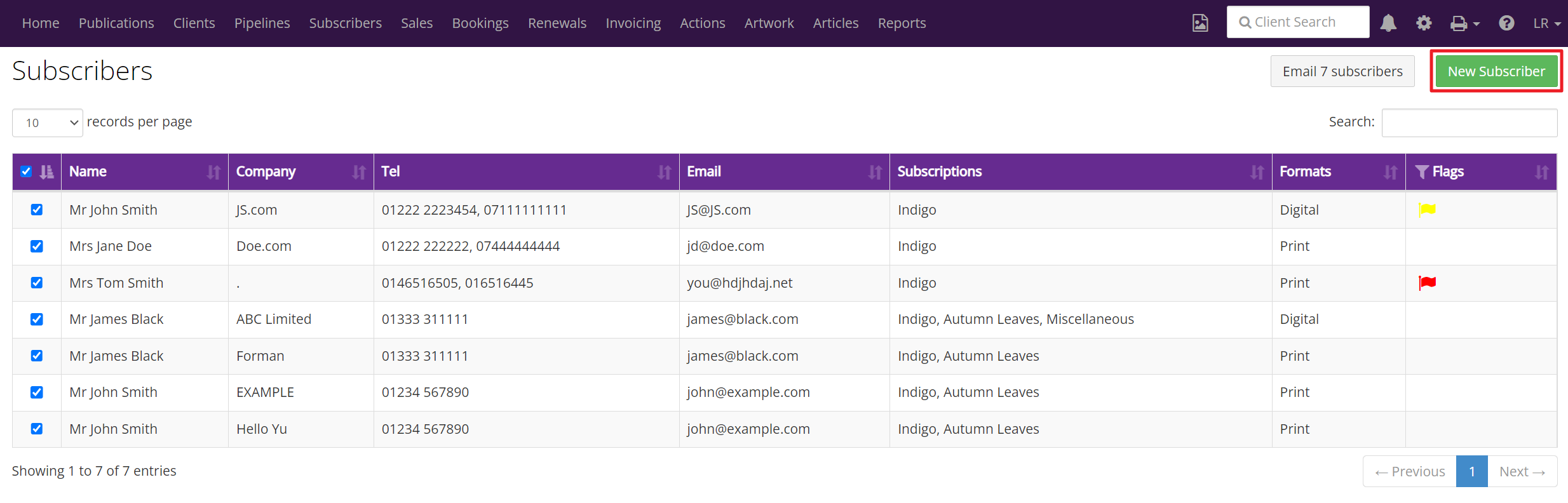Open the Sales menu
Viewport: 1568px width, 503px height.
tap(417, 23)
